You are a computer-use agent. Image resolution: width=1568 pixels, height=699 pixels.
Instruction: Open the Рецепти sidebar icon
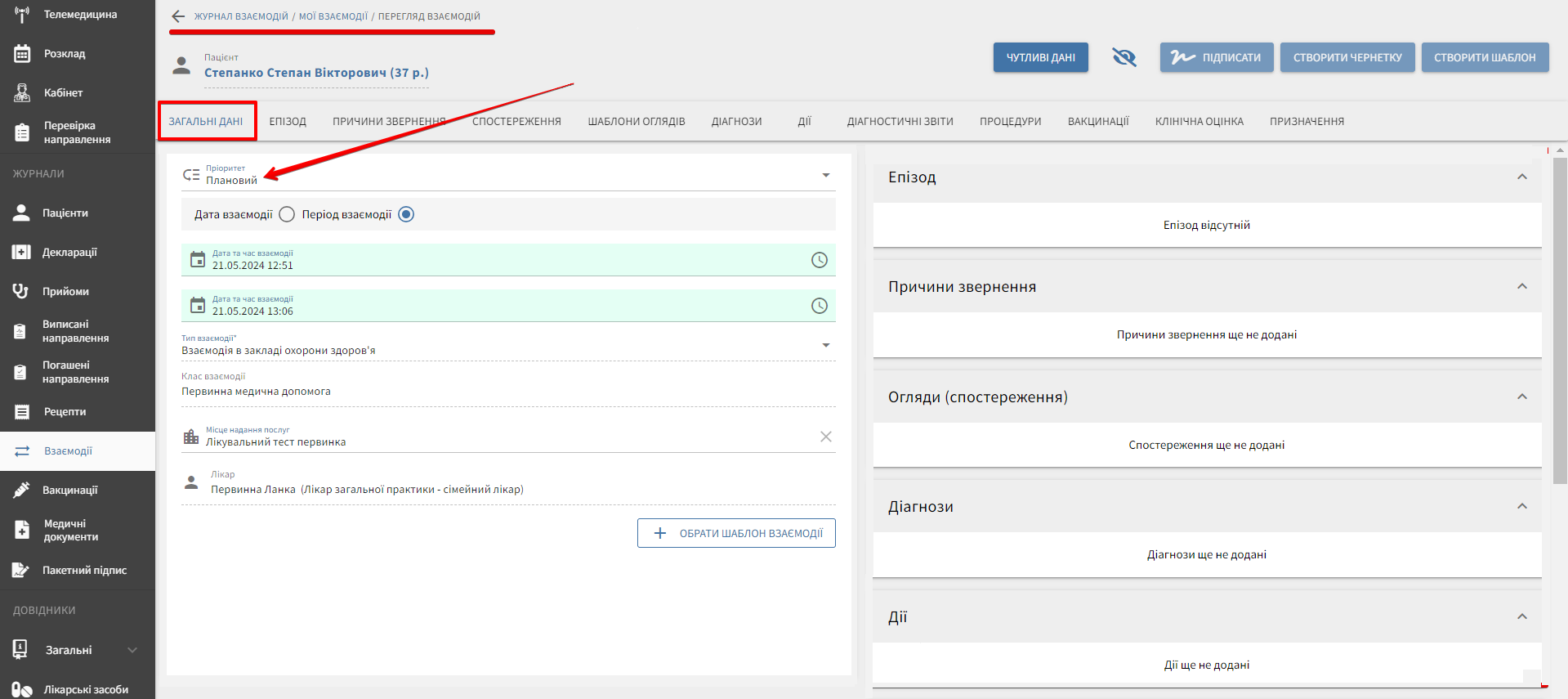pos(22,412)
